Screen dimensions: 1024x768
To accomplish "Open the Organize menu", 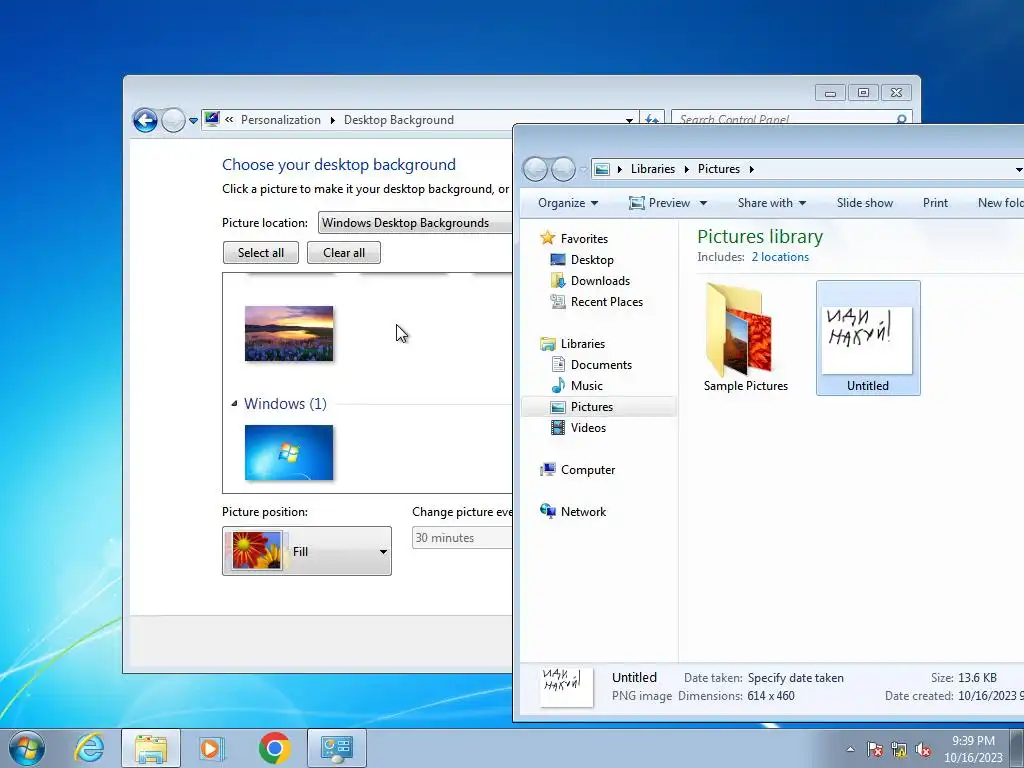I will [568, 203].
